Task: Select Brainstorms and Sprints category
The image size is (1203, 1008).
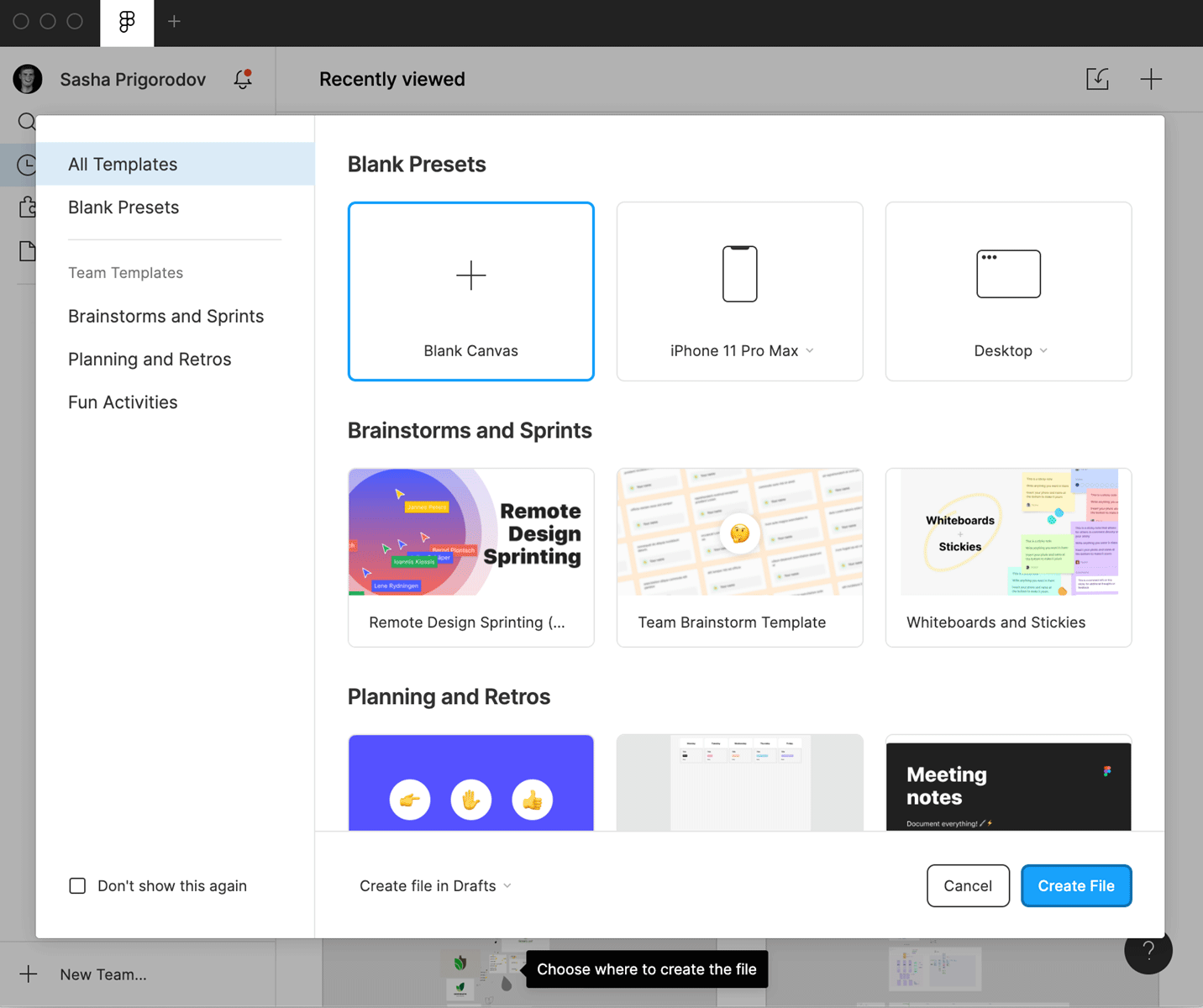Action: pos(175,316)
